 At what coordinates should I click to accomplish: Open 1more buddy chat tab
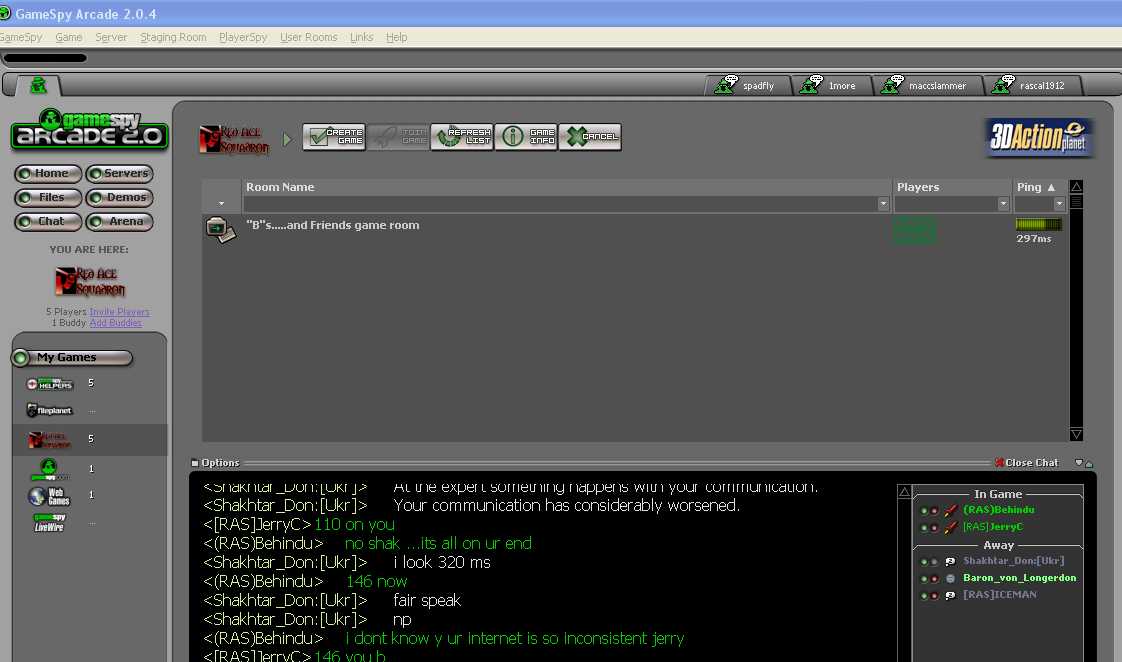[x=831, y=85]
